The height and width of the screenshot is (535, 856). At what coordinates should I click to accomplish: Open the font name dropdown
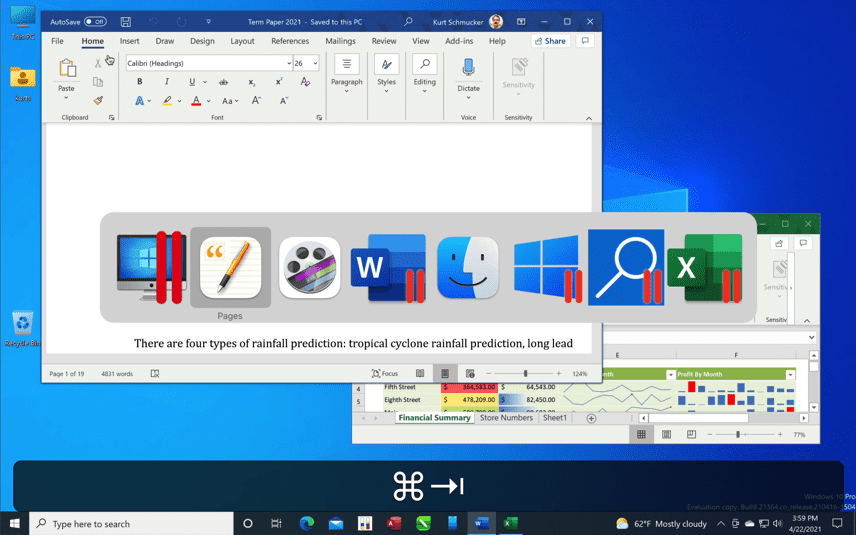(289, 63)
